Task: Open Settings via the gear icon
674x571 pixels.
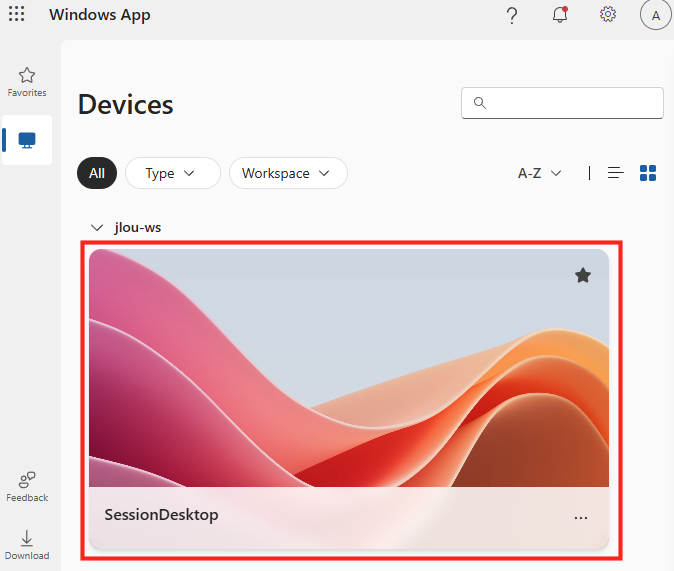Action: pyautogui.click(x=608, y=16)
